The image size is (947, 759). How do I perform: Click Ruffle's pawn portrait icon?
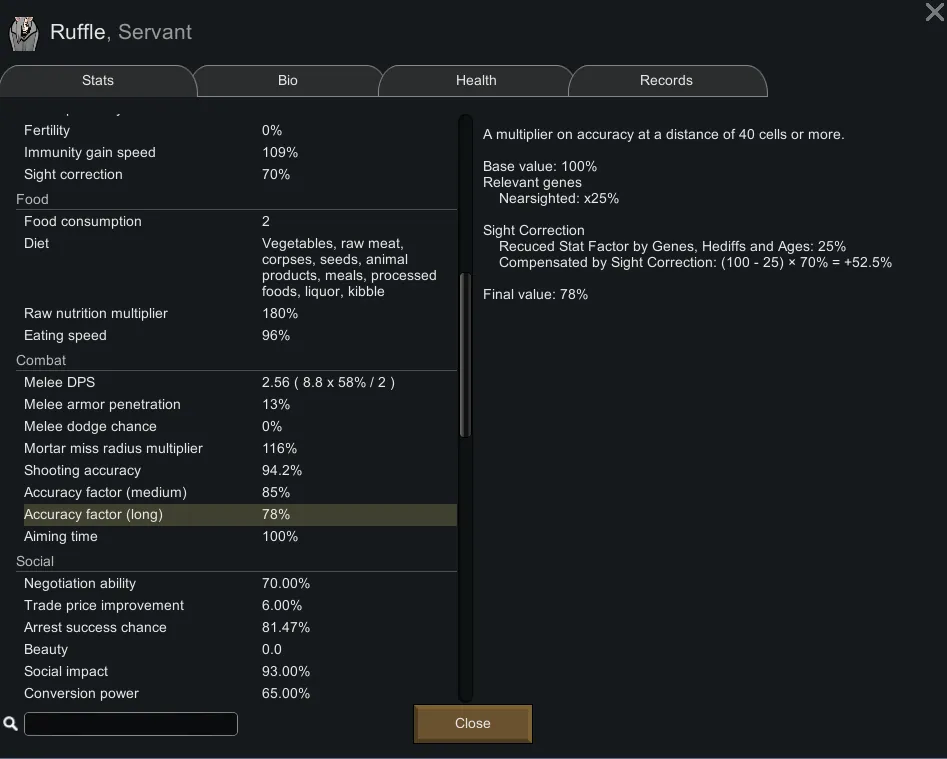(24, 33)
